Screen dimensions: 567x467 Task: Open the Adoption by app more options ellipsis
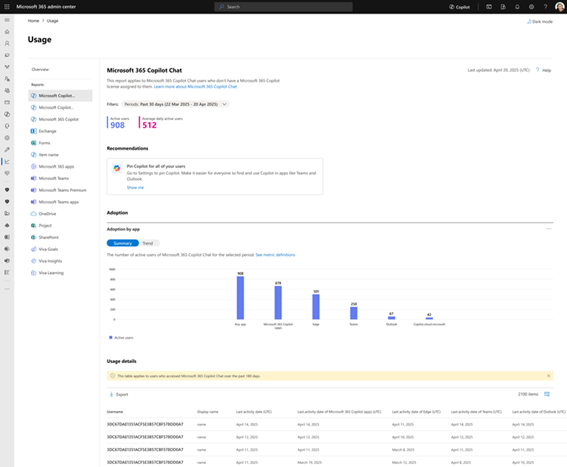click(x=548, y=229)
